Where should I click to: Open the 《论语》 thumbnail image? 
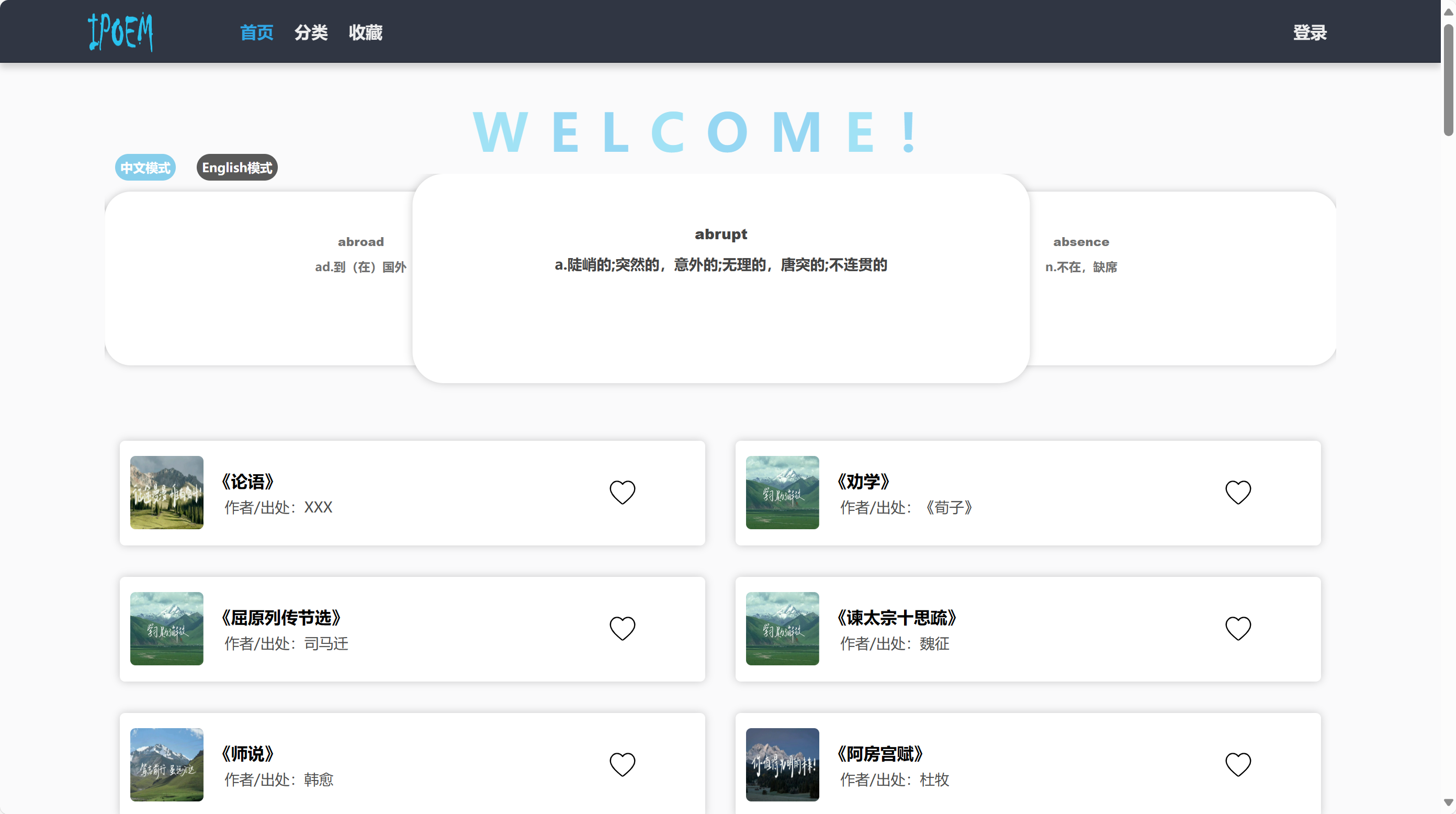(166, 492)
